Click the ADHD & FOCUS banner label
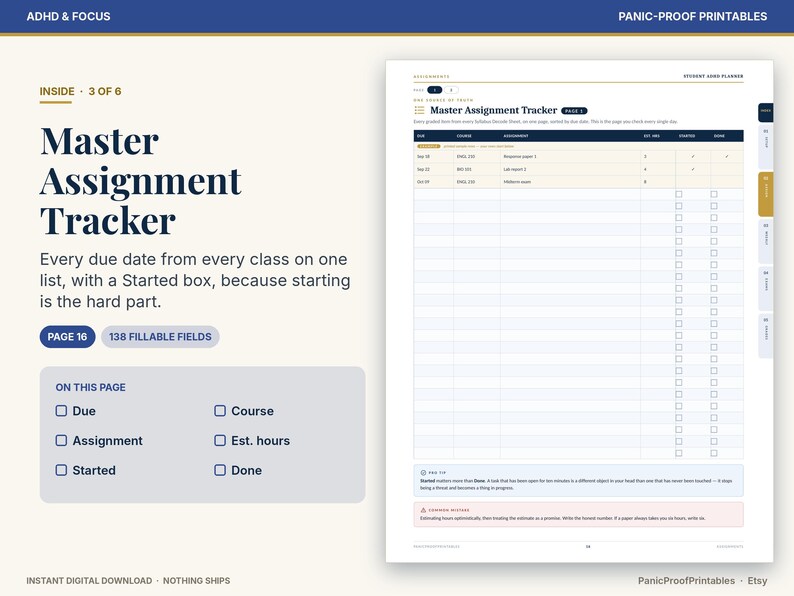 click(x=68, y=16)
